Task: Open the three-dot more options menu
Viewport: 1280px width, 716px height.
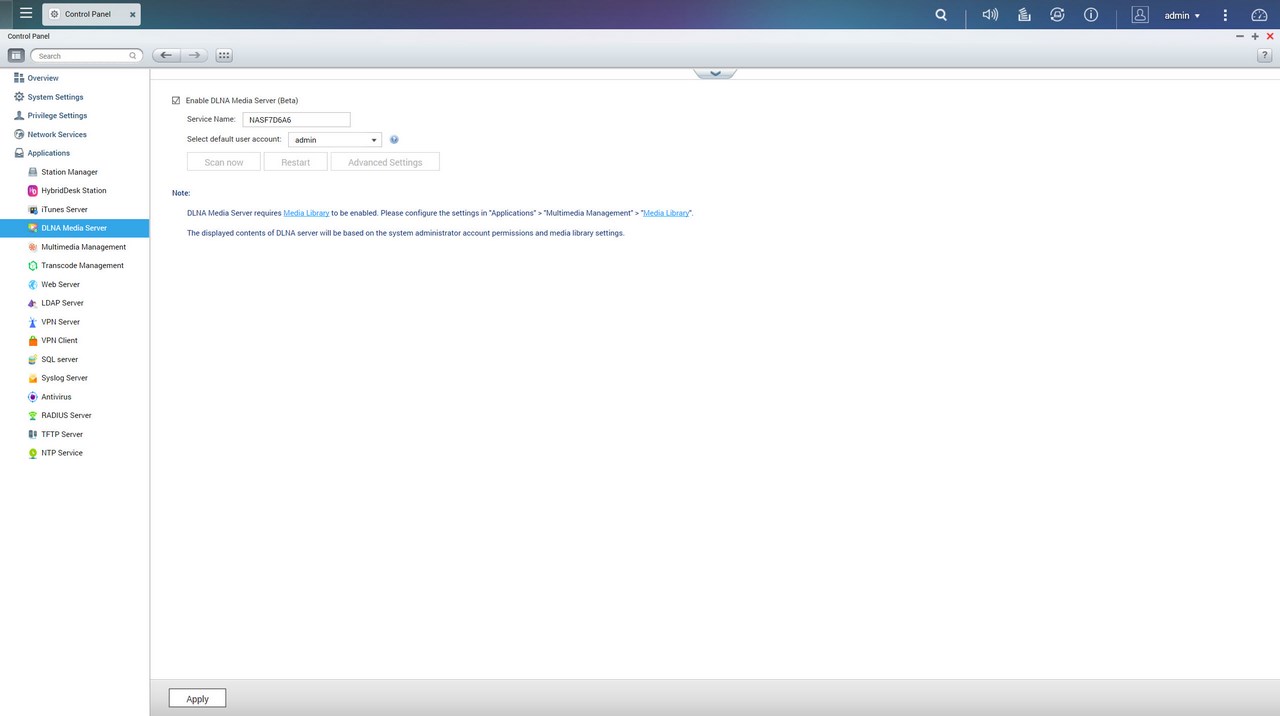Action: point(1226,15)
